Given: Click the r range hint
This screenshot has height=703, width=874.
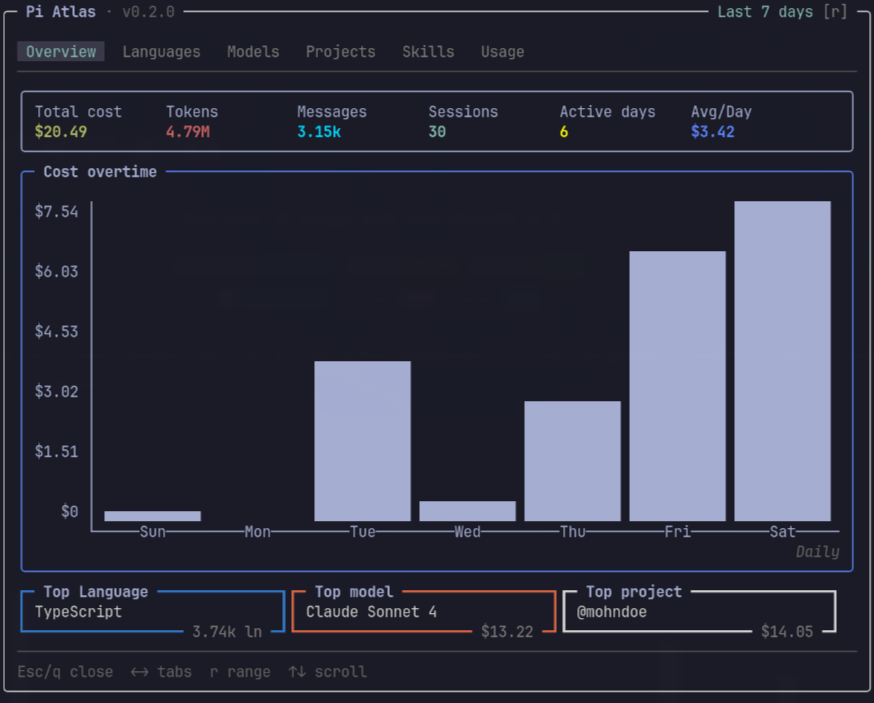Looking at the screenshot, I should click(240, 672).
